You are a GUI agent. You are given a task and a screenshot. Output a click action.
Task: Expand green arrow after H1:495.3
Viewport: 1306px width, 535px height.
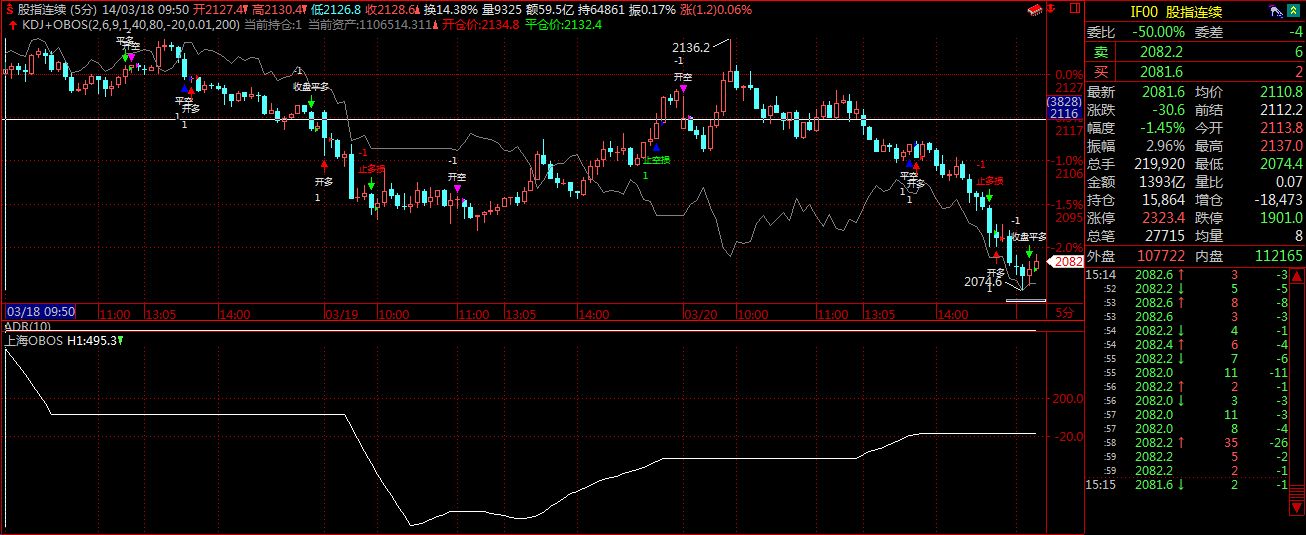click(120, 341)
